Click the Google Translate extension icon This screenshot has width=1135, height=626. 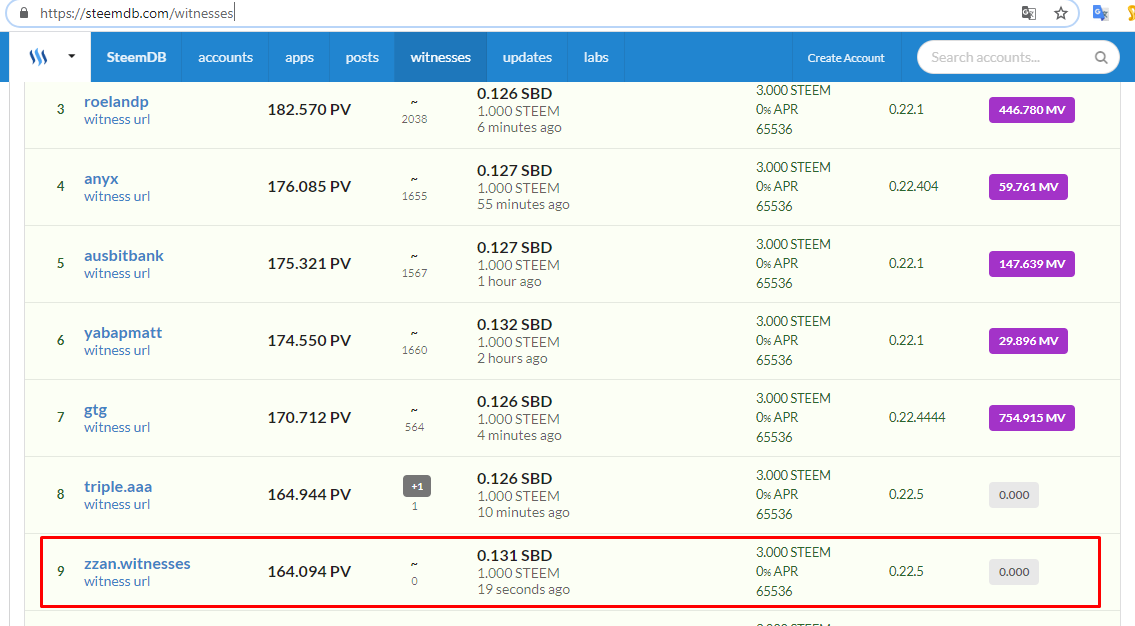[x=1100, y=13]
